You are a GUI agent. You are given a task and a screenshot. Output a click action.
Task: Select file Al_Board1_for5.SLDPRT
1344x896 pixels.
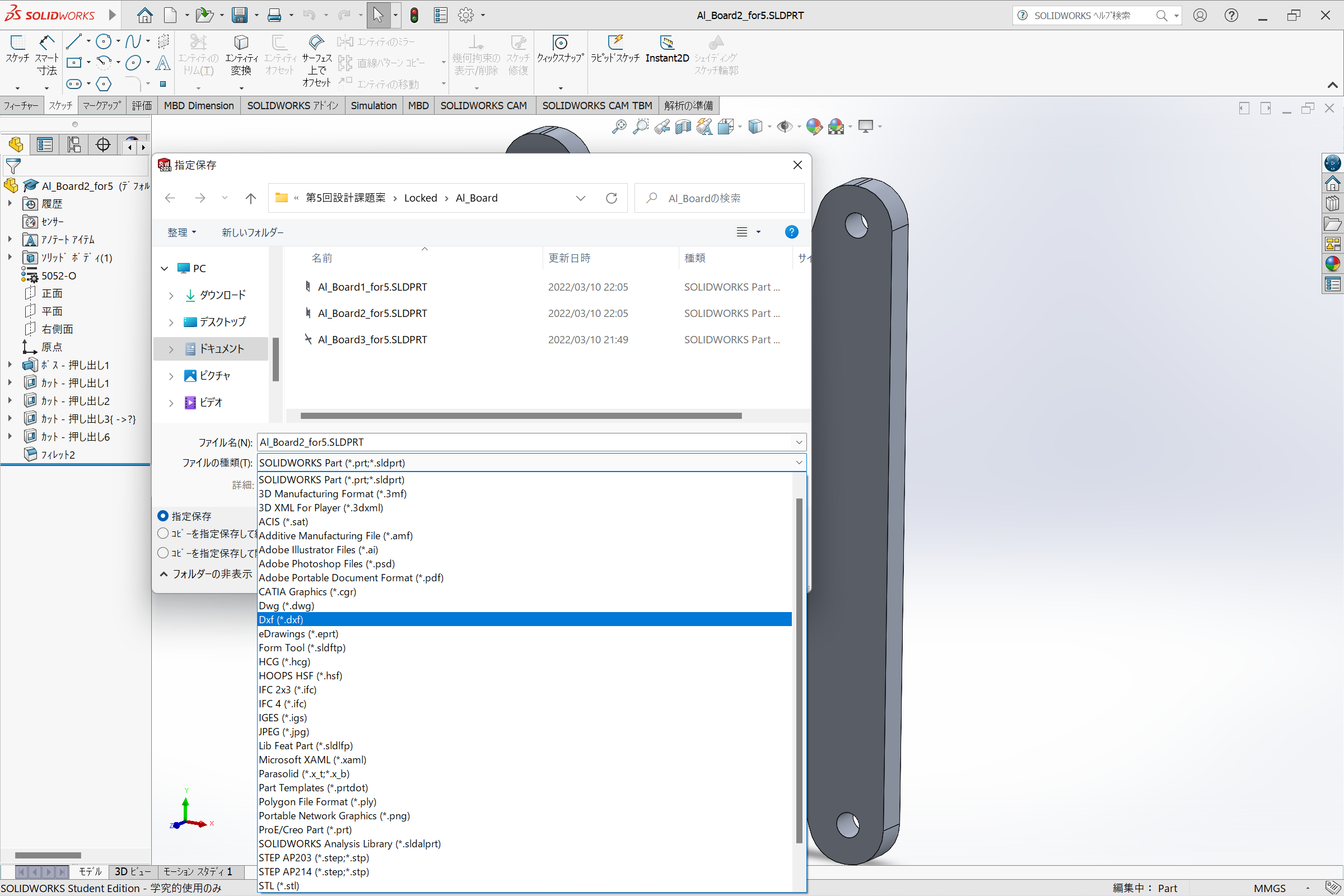[x=372, y=287]
